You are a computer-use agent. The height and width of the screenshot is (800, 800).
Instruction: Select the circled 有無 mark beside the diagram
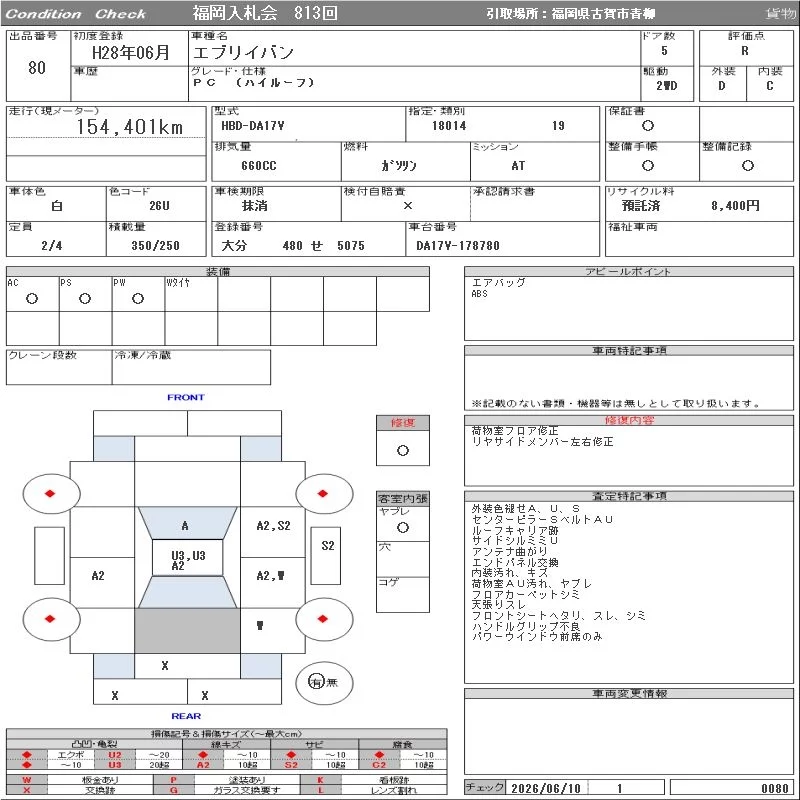tap(323, 682)
